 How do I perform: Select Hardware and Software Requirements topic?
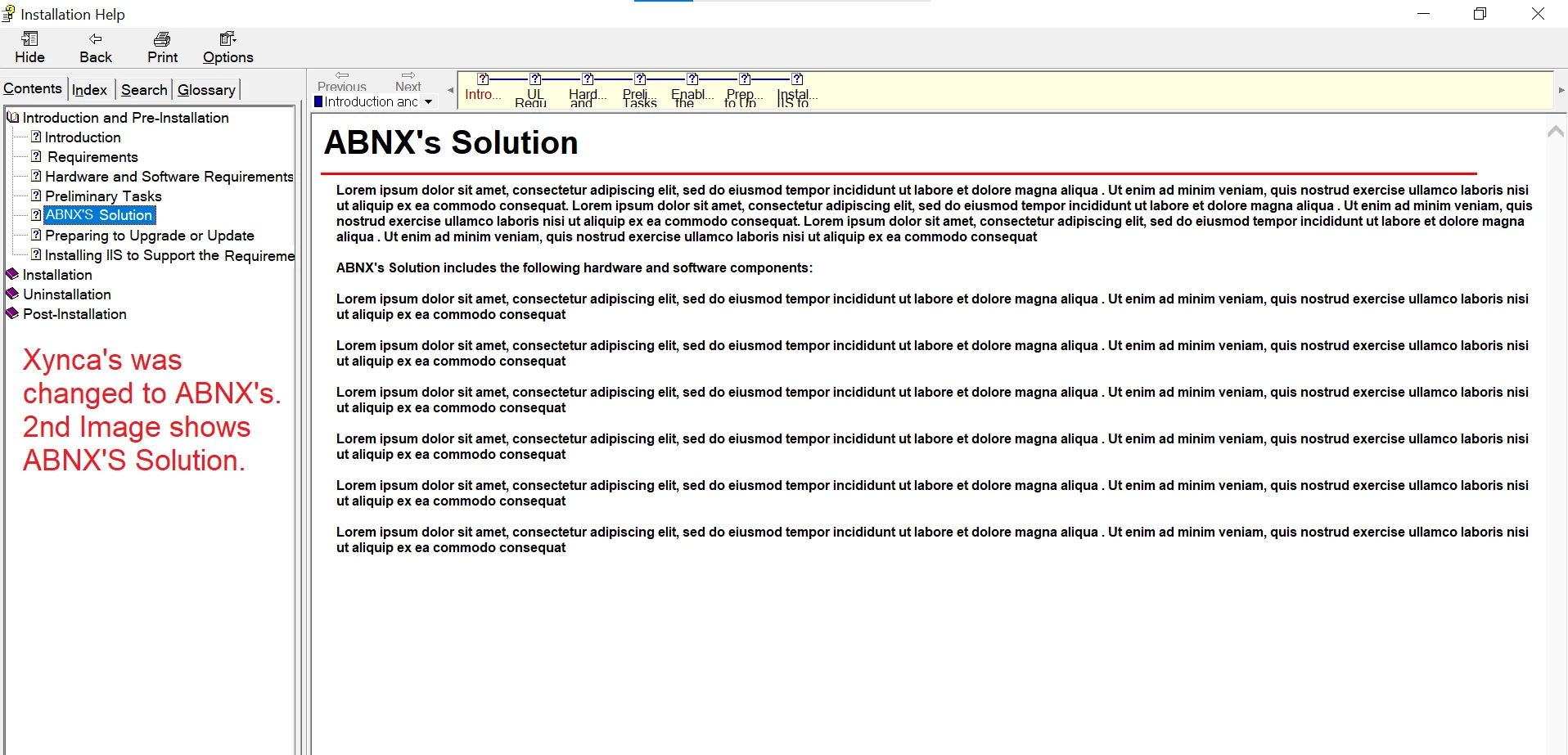point(169,177)
